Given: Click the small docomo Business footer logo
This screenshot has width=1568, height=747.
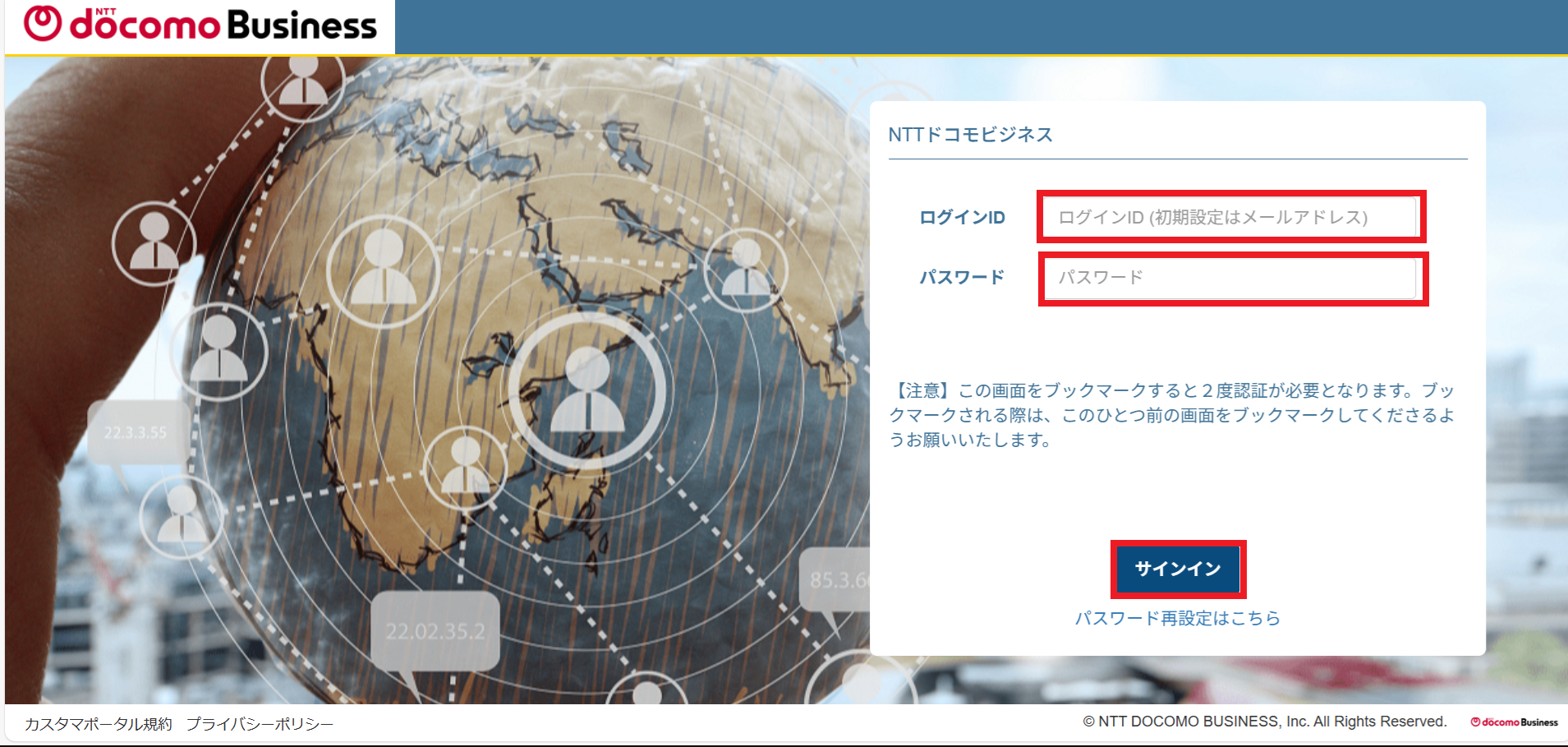Looking at the screenshot, I should (x=1514, y=722).
